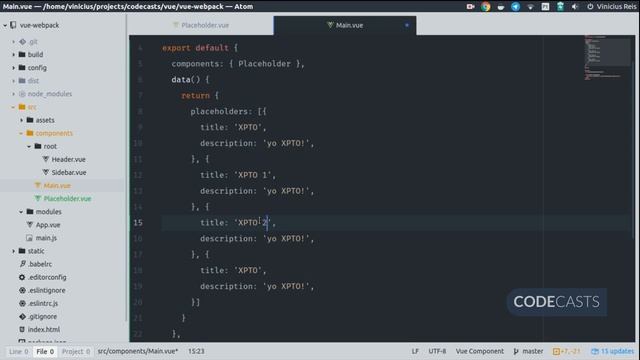
Task: Click the Header.vue Vue file icon
Action: tap(46, 159)
